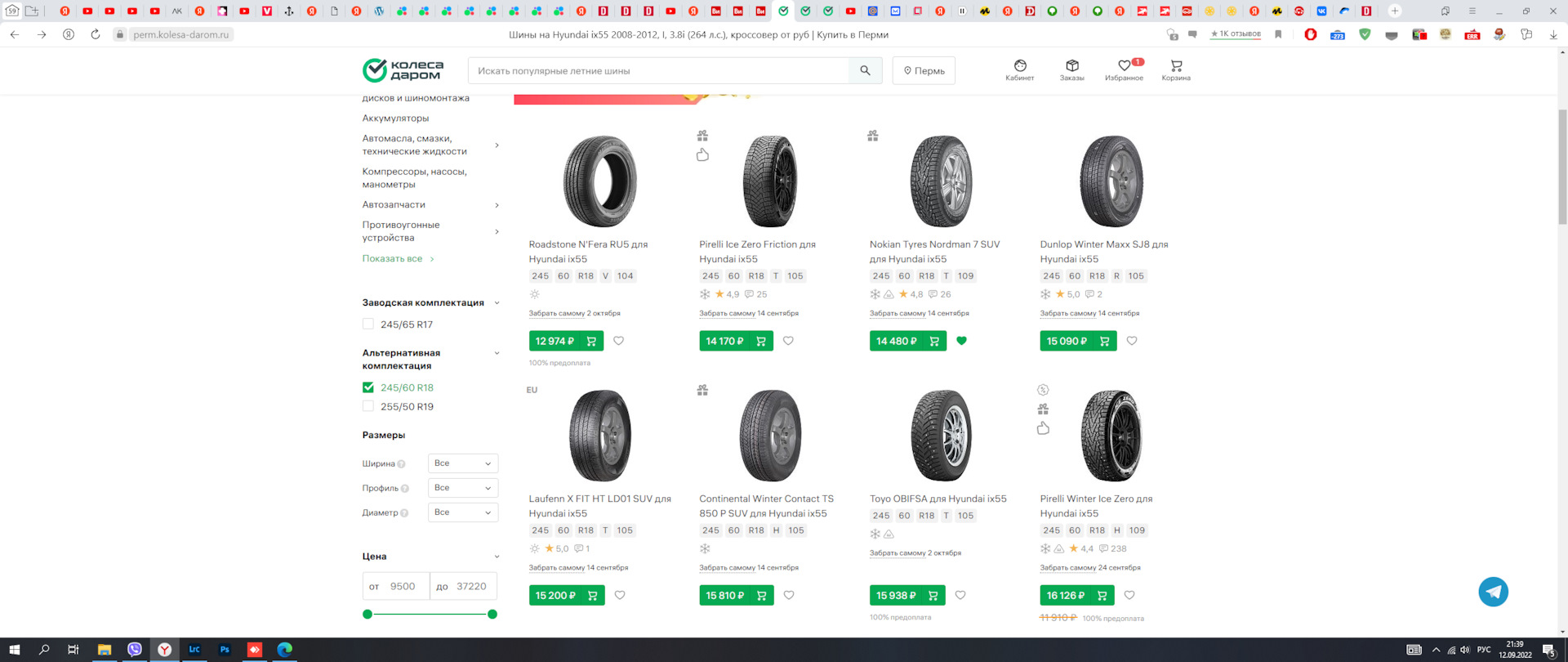Click the Telegram chat floating button
The width and height of the screenshot is (1568, 662).
(x=1493, y=592)
